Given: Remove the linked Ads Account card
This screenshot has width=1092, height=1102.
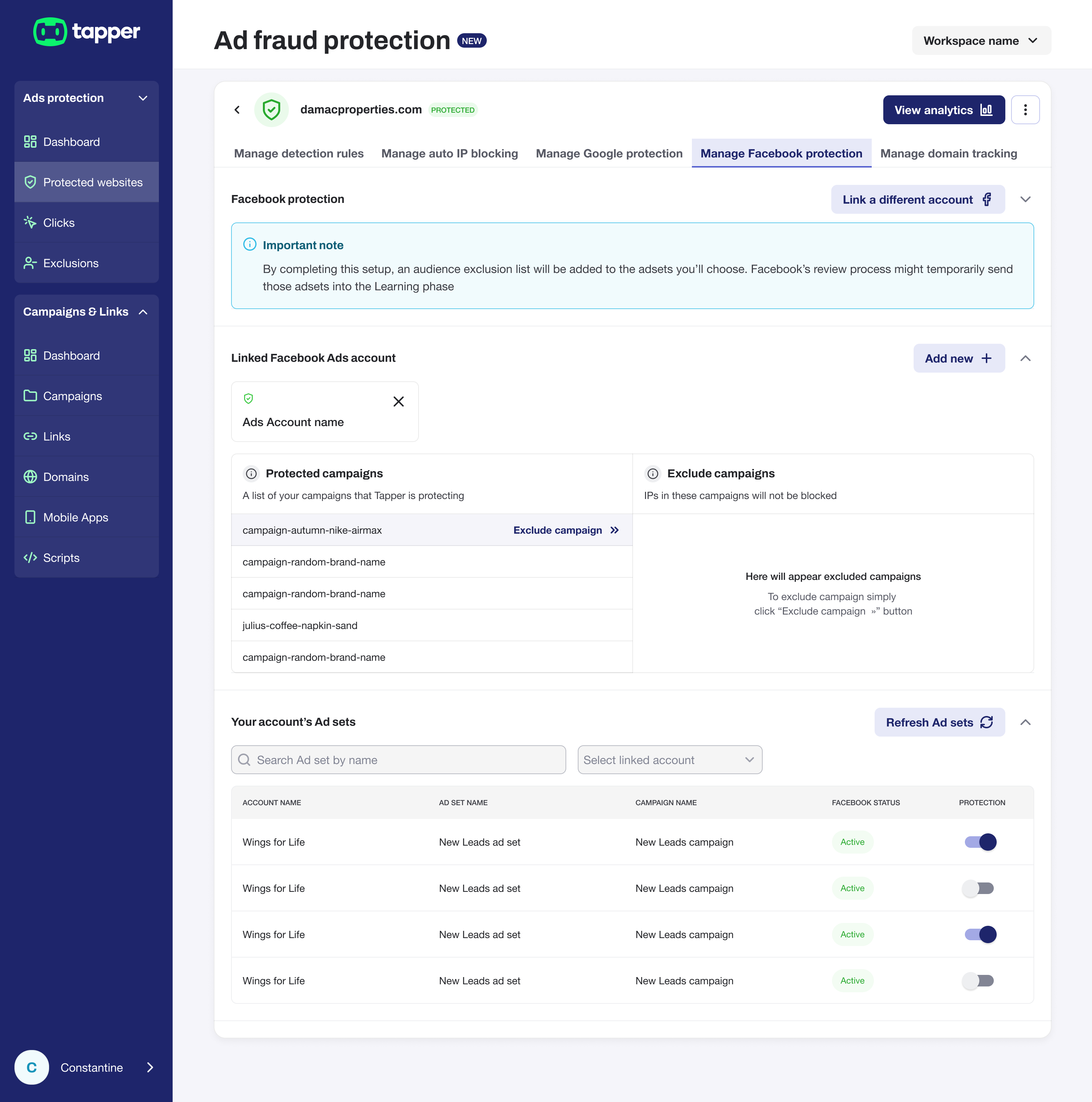Looking at the screenshot, I should point(398,402).
